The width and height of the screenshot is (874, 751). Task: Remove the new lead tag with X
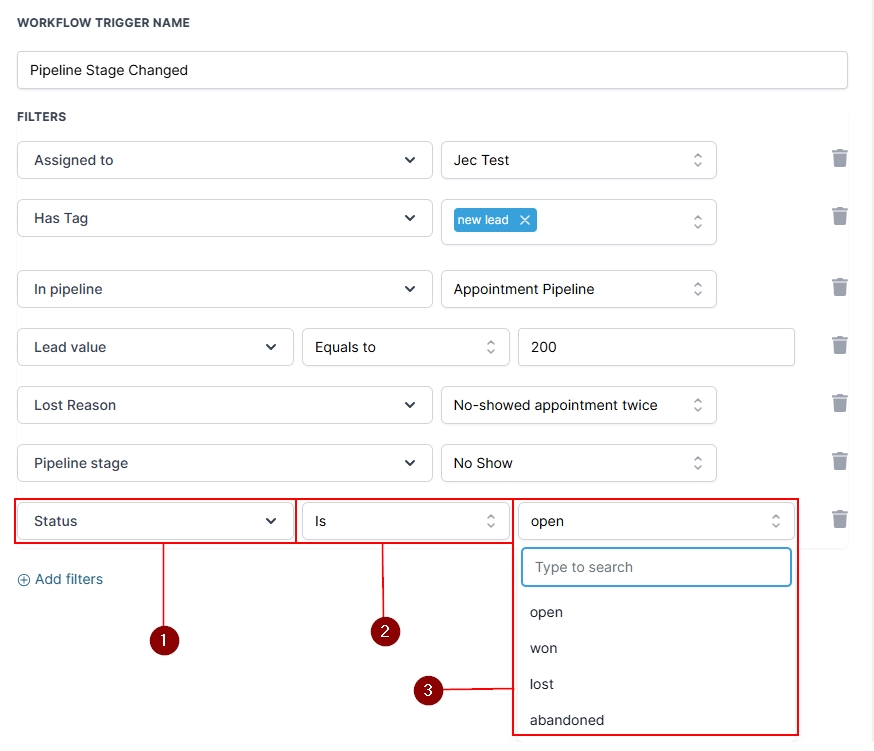[x=524, y=220]
